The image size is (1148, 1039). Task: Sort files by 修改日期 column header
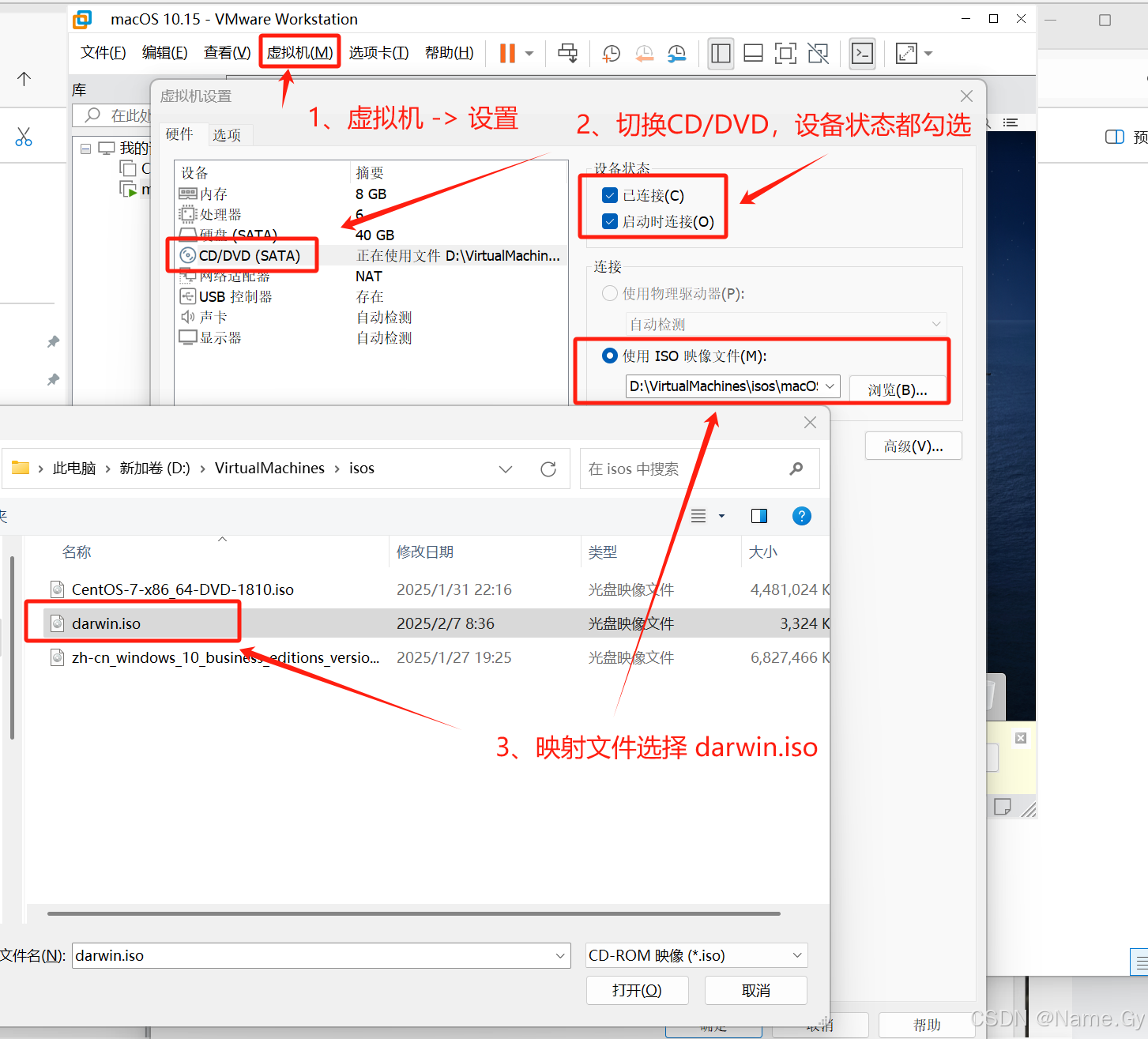(425, 552)
